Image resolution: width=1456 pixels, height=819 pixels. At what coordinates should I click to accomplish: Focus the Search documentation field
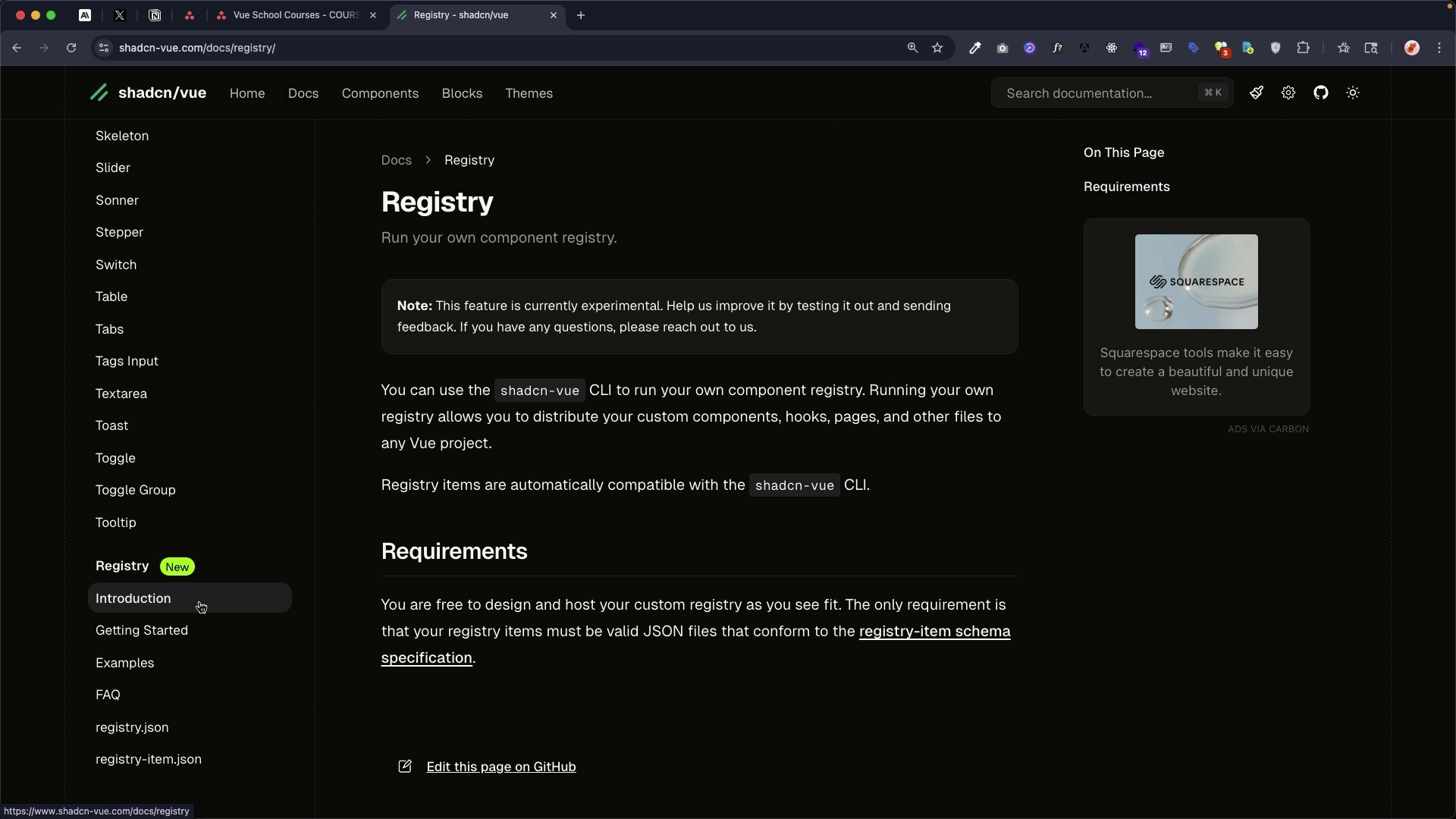pyautogui.click(x=1112, y=93)
